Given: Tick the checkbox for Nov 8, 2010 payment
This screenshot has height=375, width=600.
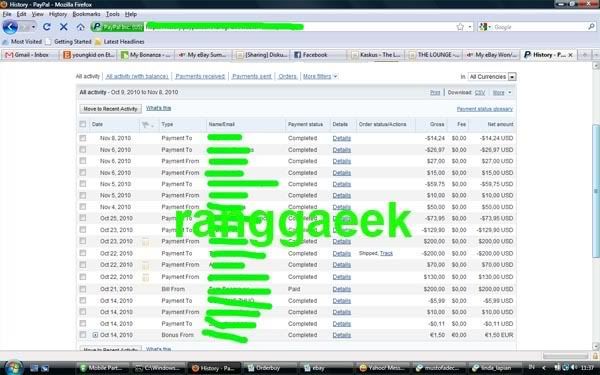Looking at the screenshot, I should coord(83,138).
